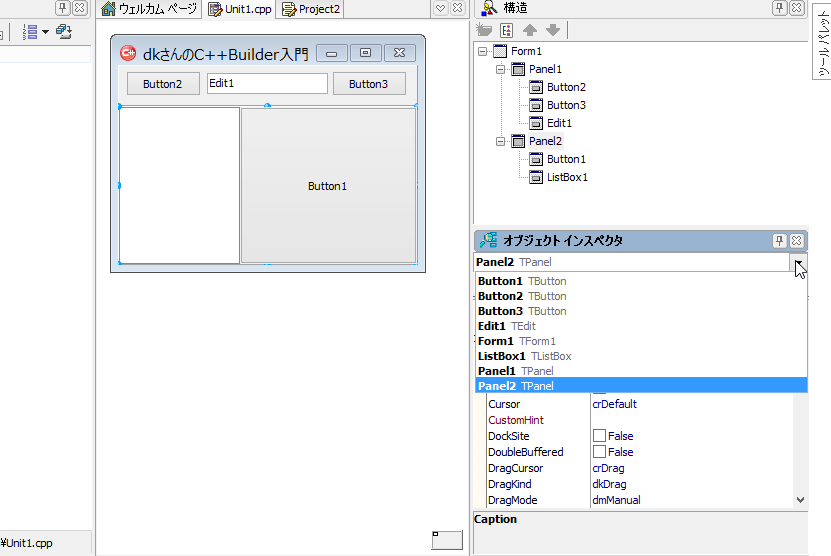This screenshot has height=556, width=831.
Task: Toggle the DoubleBuffered checkbox
Action: point(599,452)
